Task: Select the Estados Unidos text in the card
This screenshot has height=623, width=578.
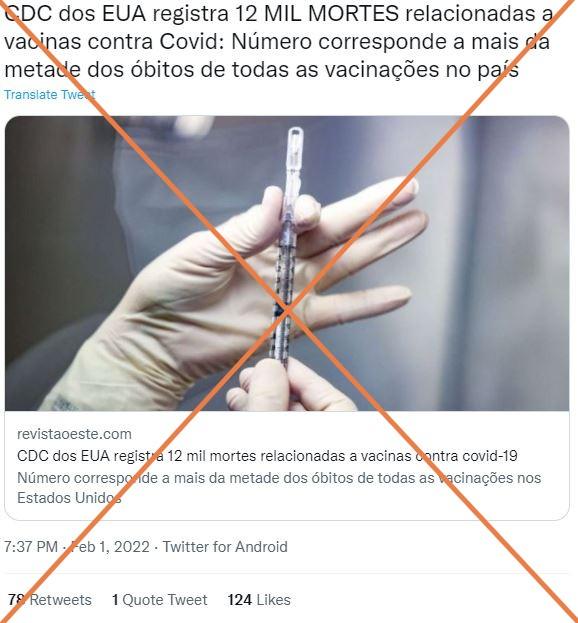Action: [69, 498]
